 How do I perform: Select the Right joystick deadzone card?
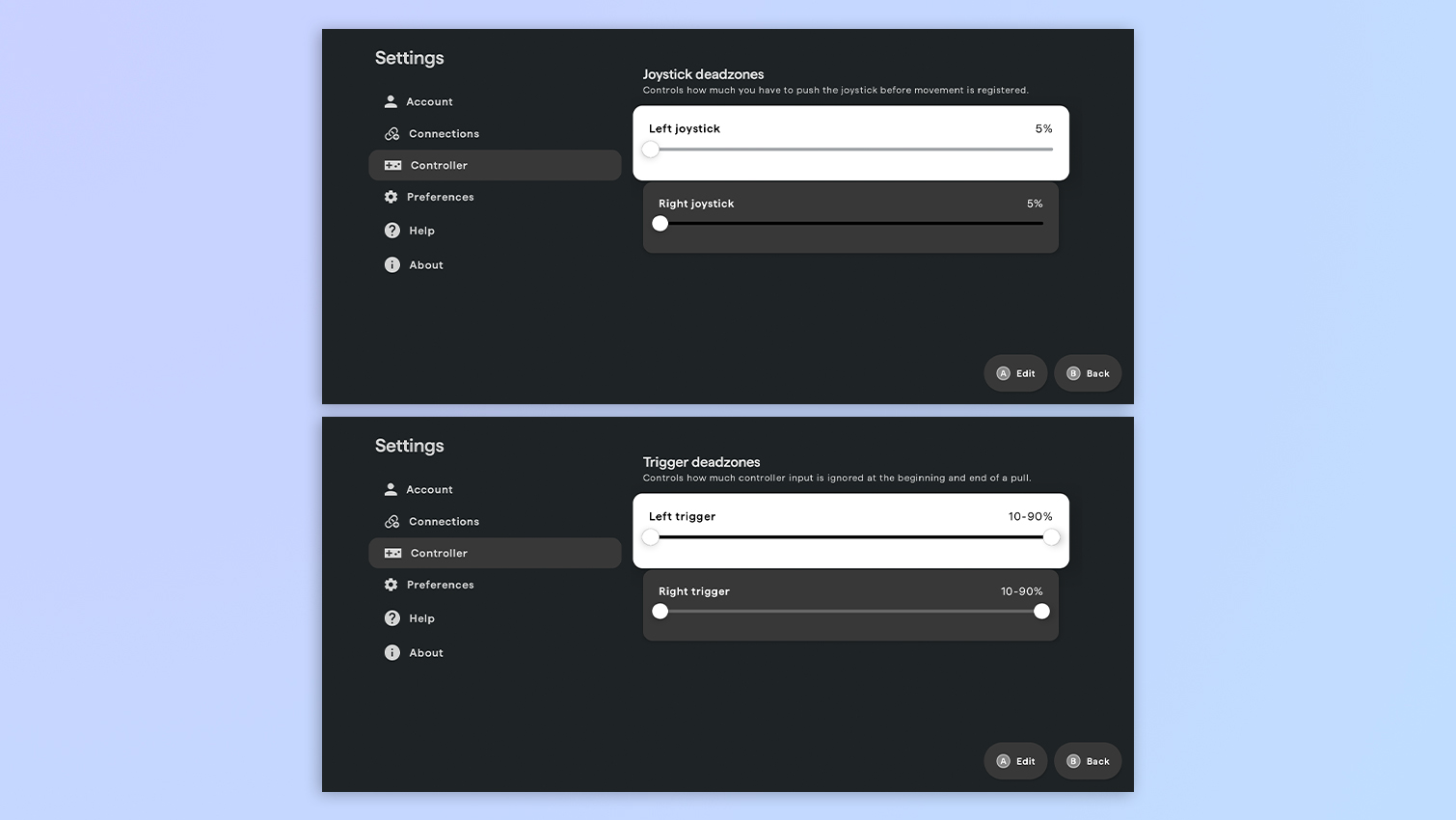[849, 217]
